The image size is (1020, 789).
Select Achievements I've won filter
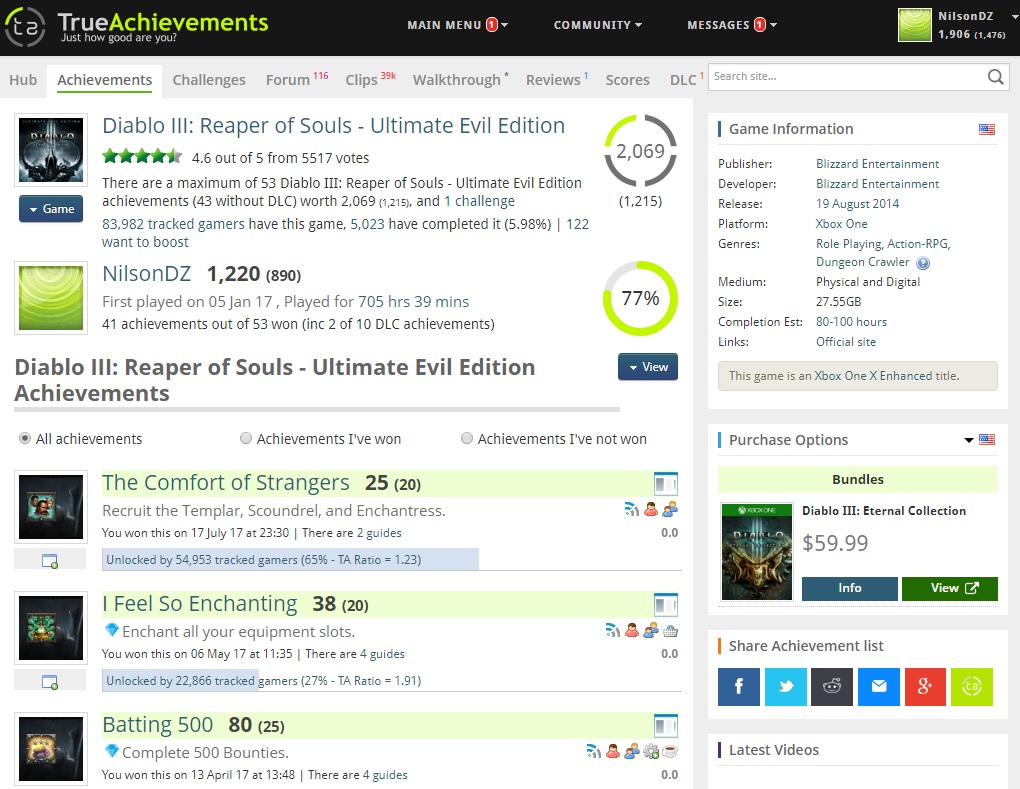(246, 439)
